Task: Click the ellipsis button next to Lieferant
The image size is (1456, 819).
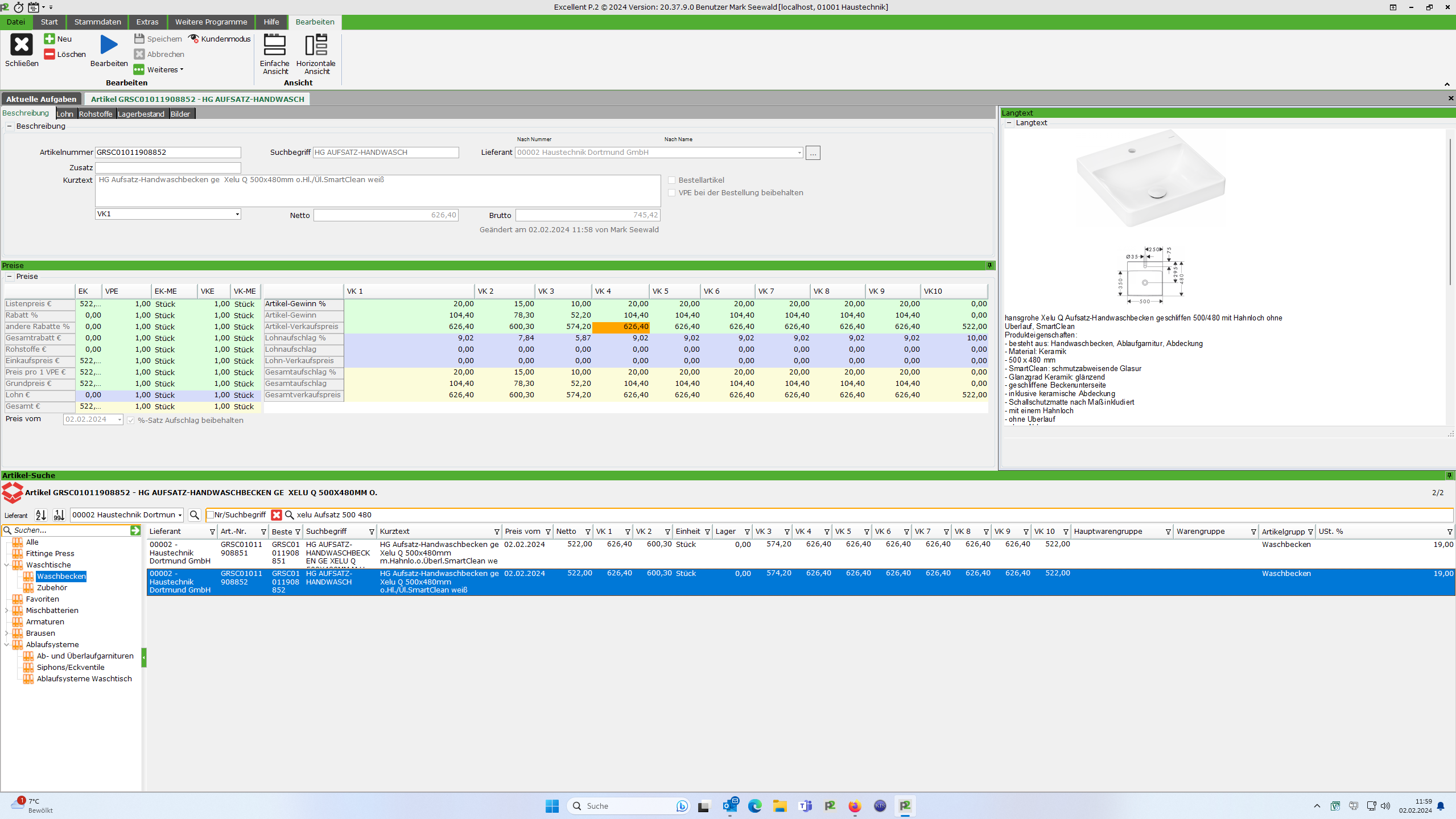Action: point(812,153)
